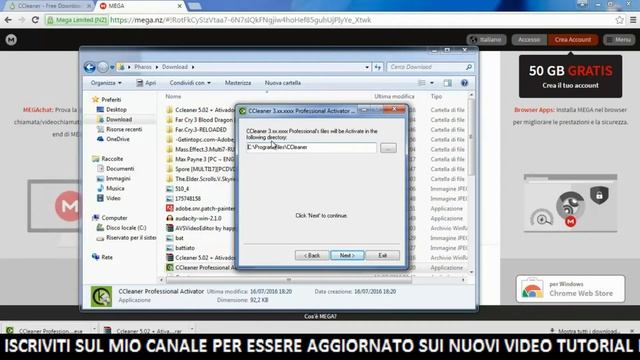
Task: Click Exit in the Activator dialog
Action: tap(382, 255)
